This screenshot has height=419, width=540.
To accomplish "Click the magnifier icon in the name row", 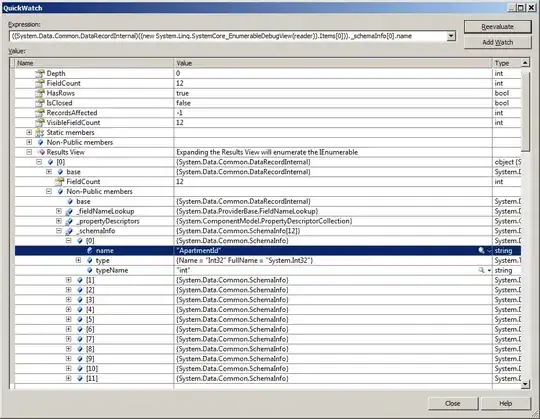I will (481, 251).
